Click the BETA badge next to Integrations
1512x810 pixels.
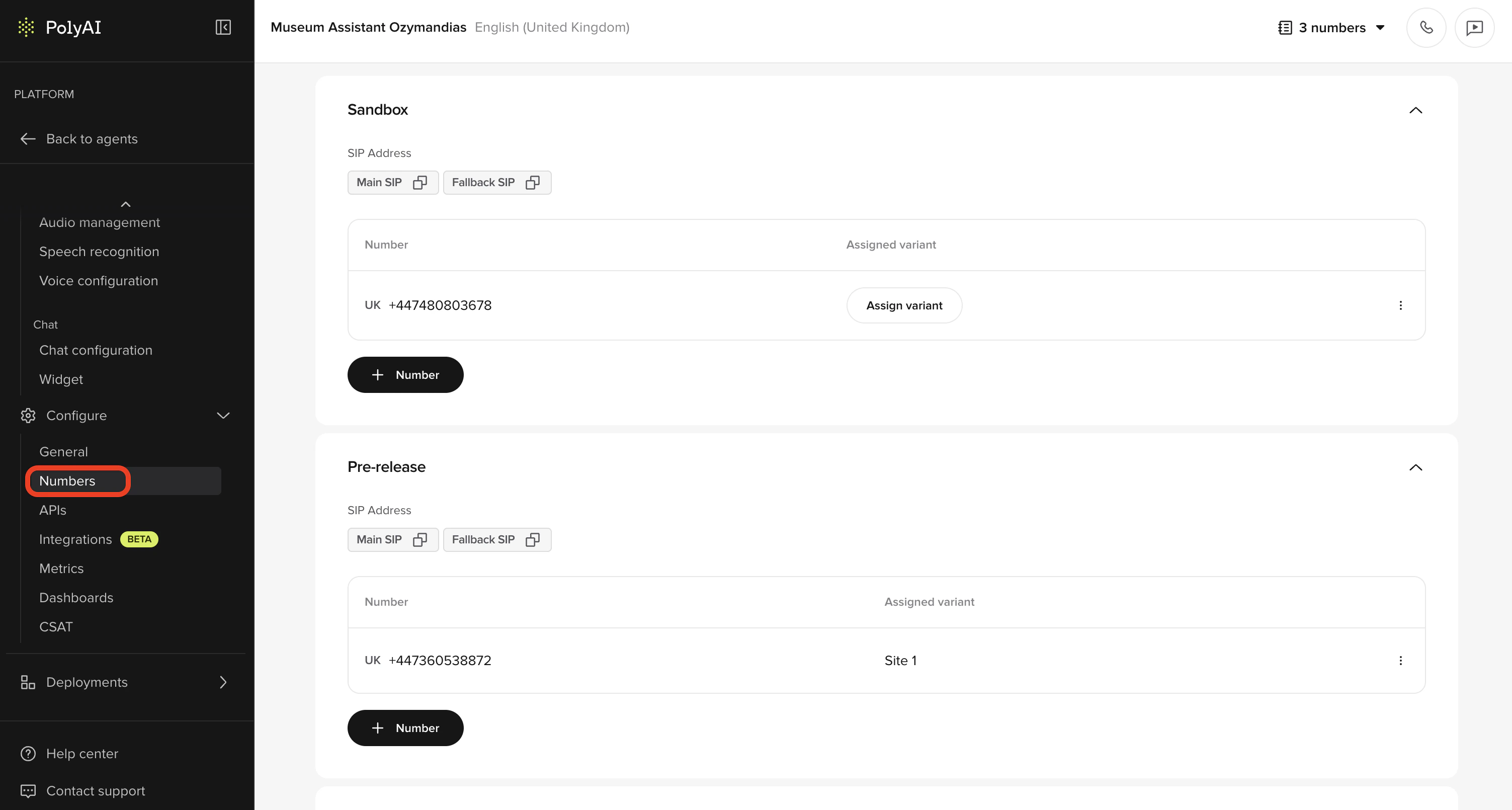pos(139,539)
